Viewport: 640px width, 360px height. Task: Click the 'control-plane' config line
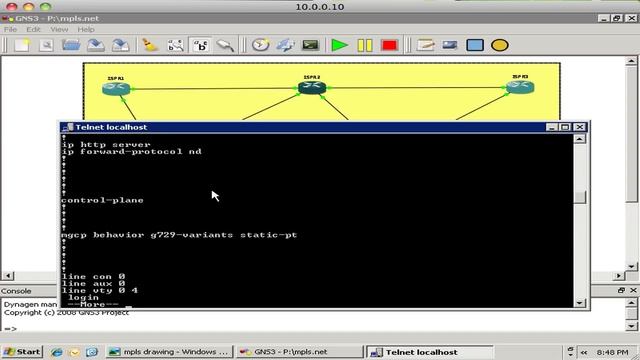pos(102,200)
